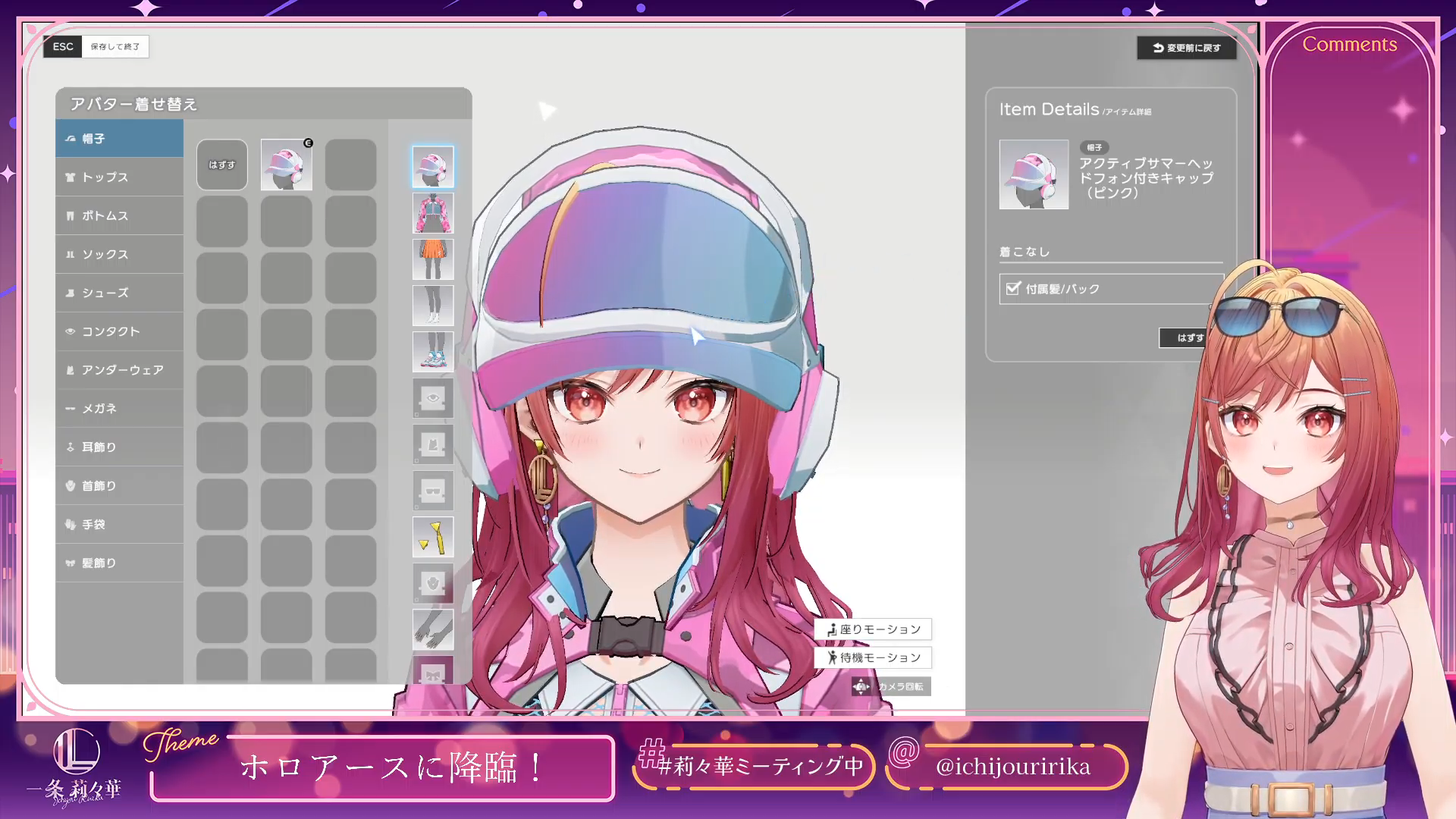This screenshot has width=1456, height=819.
Task: Select the equipped orange skirt slot
Action: 433,259
